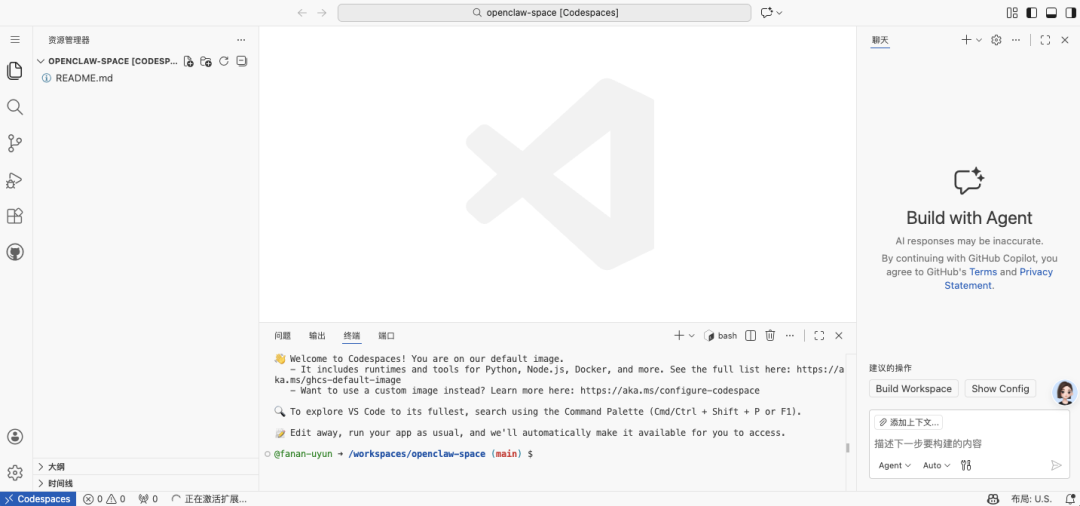This screenshot has height=506, width=1080.
Task: Open the Agent mode dropdown
Action: [x=894, y=465]
